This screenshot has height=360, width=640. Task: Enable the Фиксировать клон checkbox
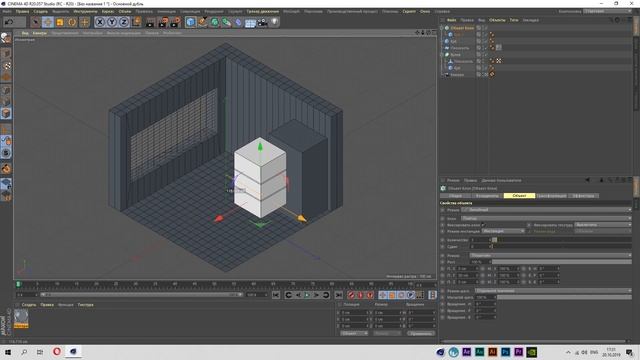[x=483, y=224]
